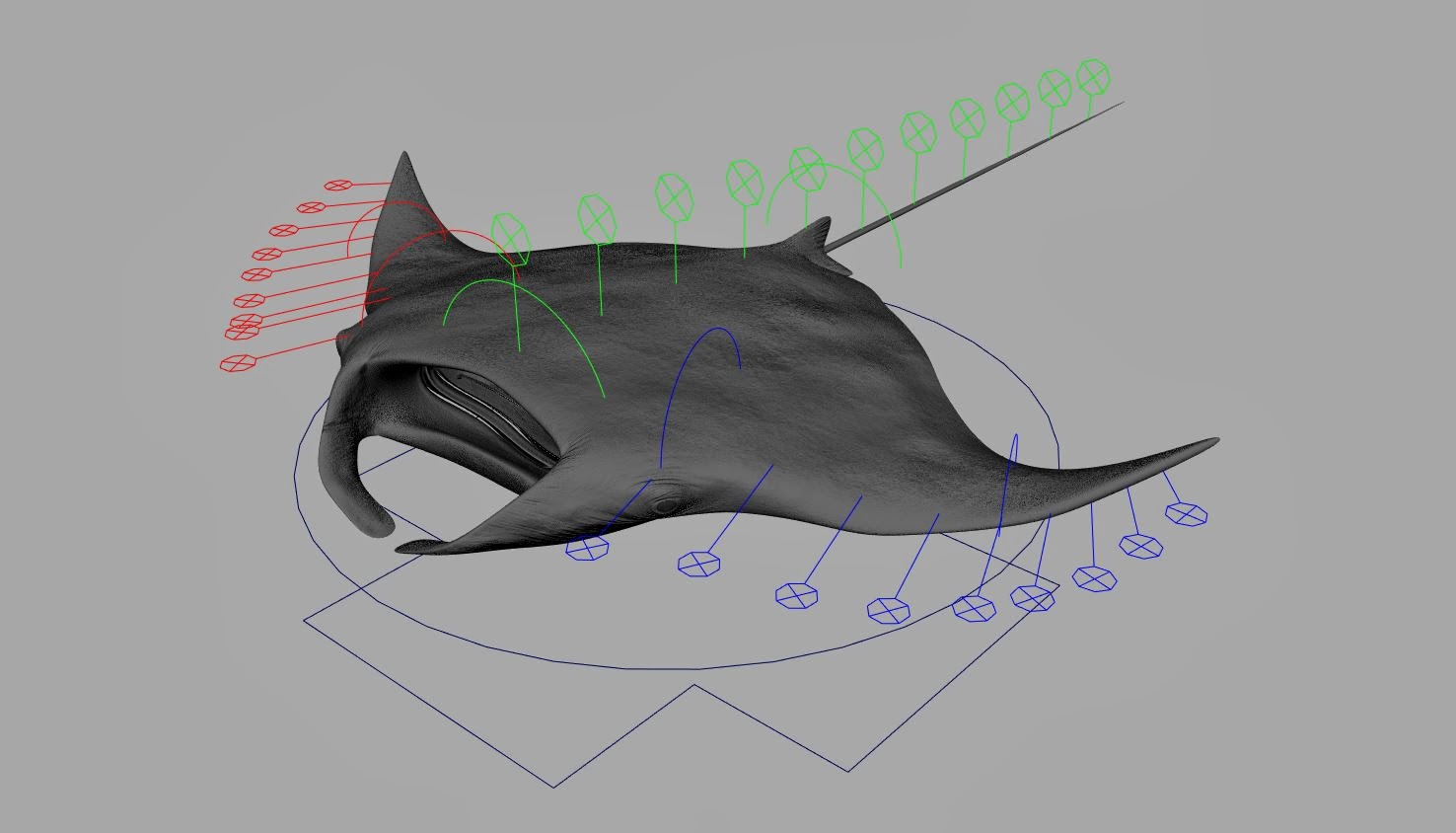
Task: Pick the green circle control nearest the tail tip
Action: (x=1093, y=77)
